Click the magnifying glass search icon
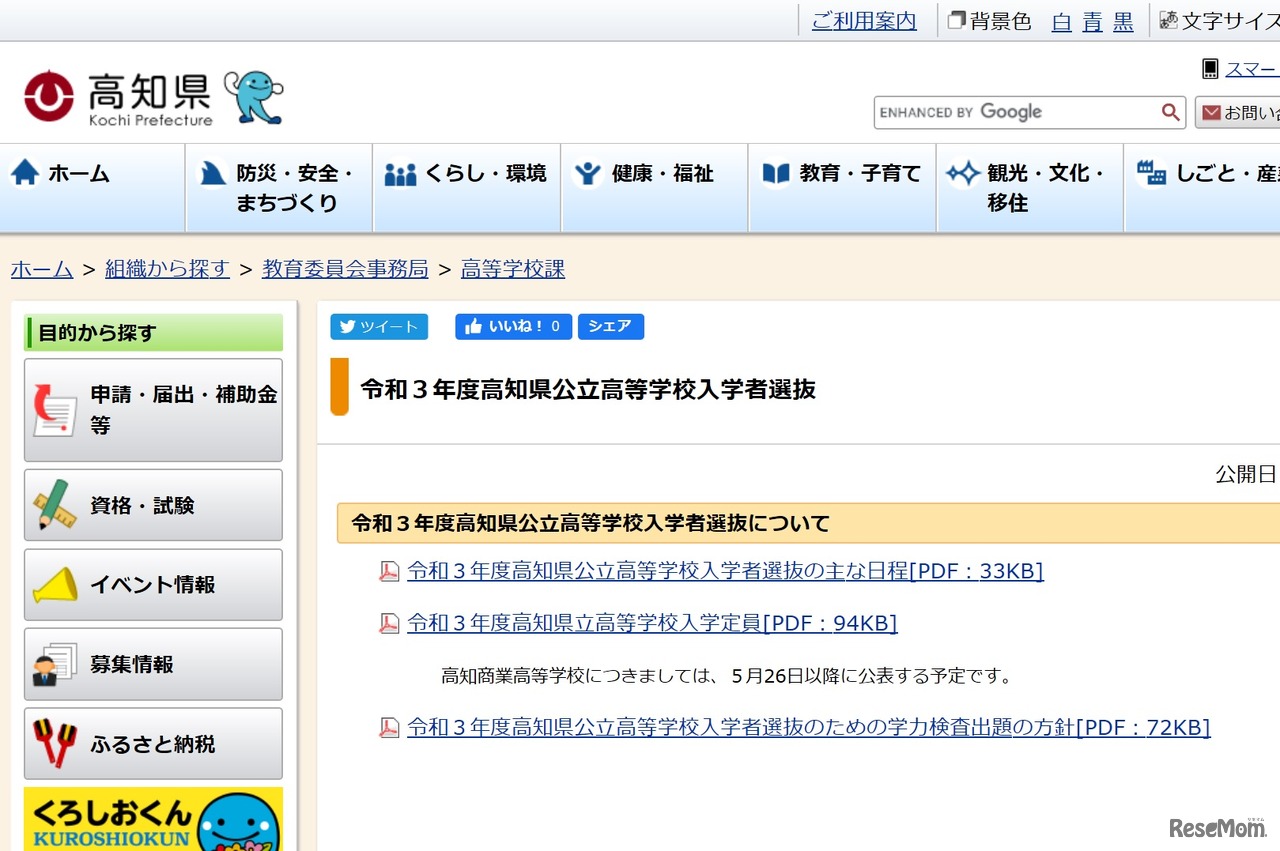This screenshot has width=1280, height=851. pos(1170,112)
